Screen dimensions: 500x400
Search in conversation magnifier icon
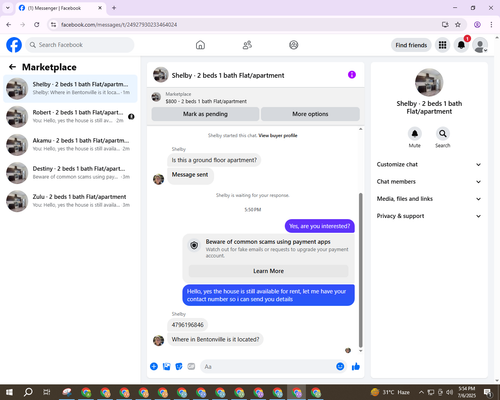pos(443,134)
